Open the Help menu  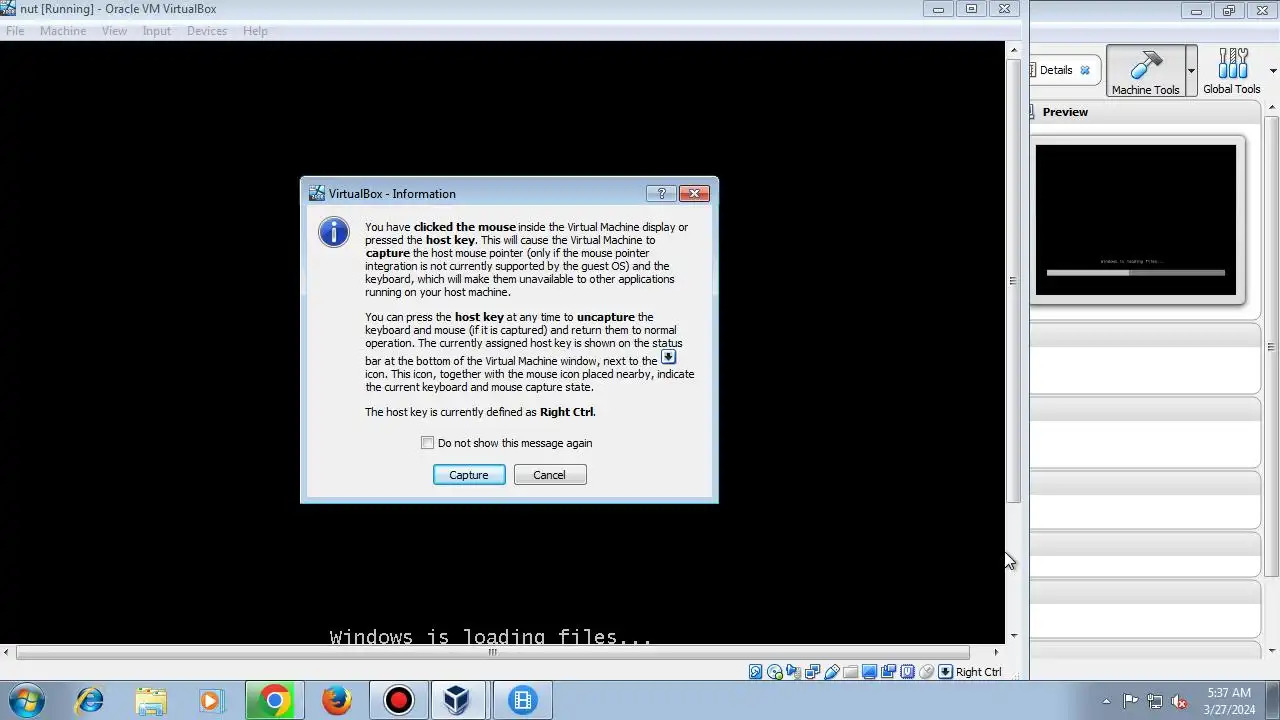(255, 31)
